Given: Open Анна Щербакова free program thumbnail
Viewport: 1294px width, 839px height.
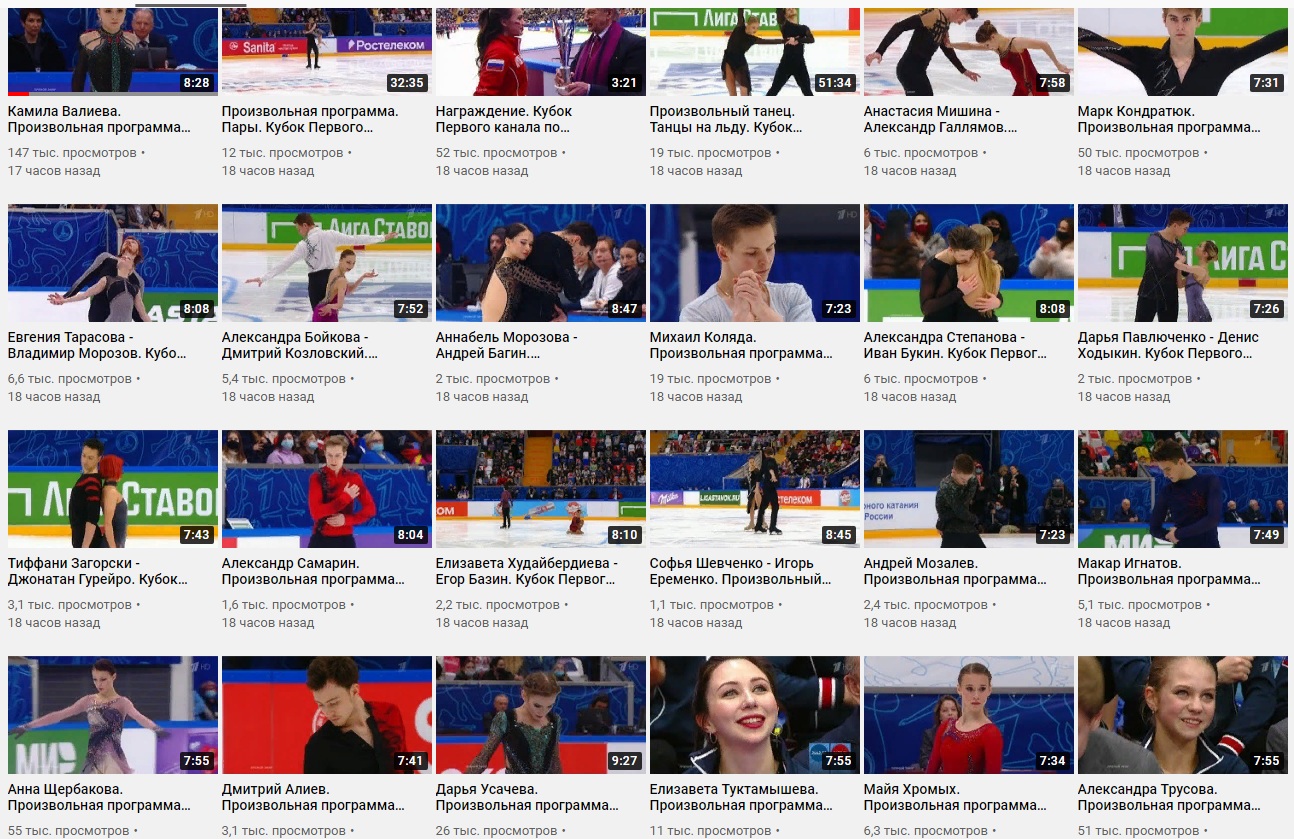Looking at the screenshot, I should 113,715.
